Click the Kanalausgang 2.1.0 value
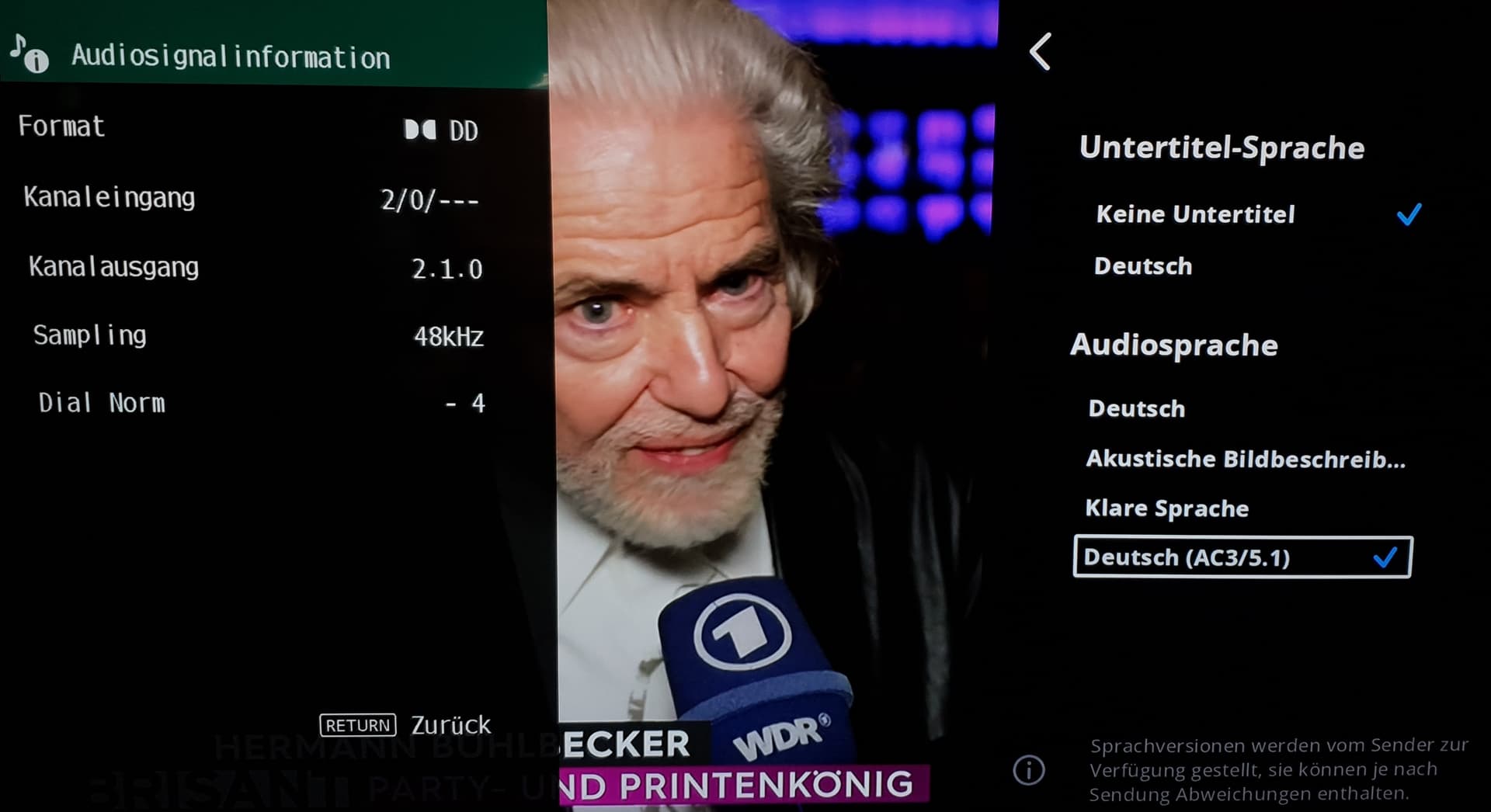This screenshot has width=1491, height=812. 447,269
